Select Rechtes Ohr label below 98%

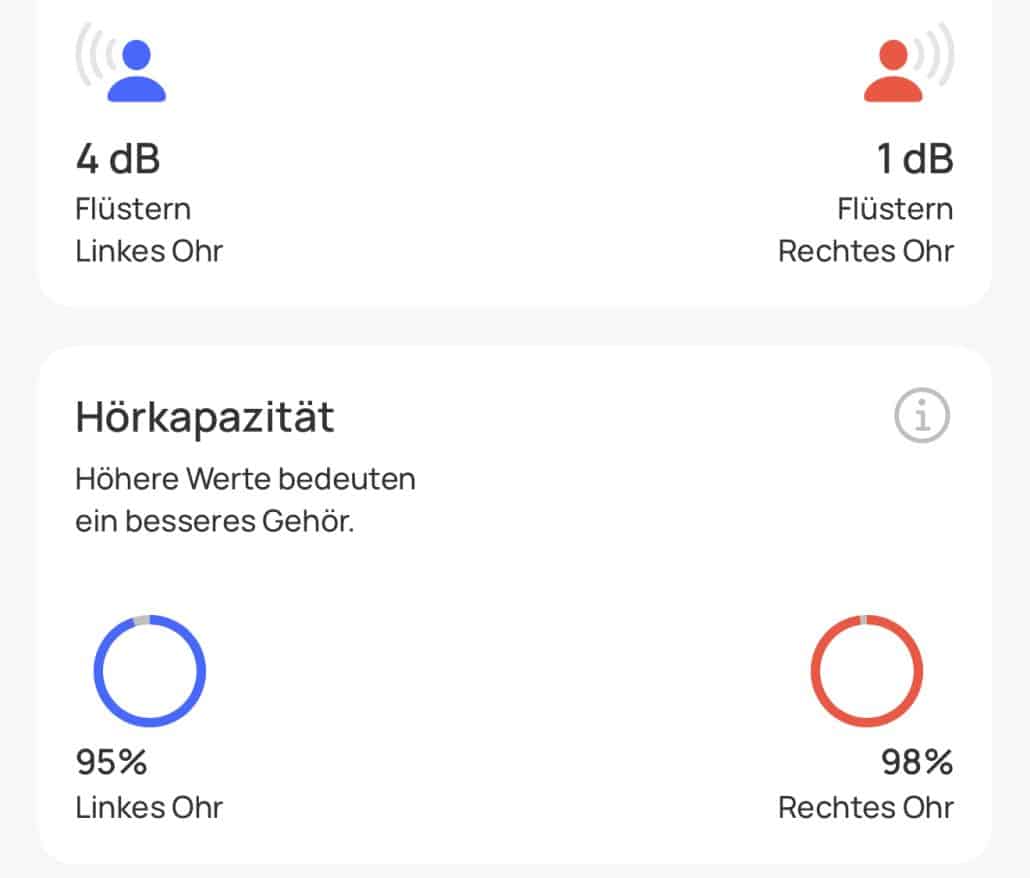[x=866, y=807]
